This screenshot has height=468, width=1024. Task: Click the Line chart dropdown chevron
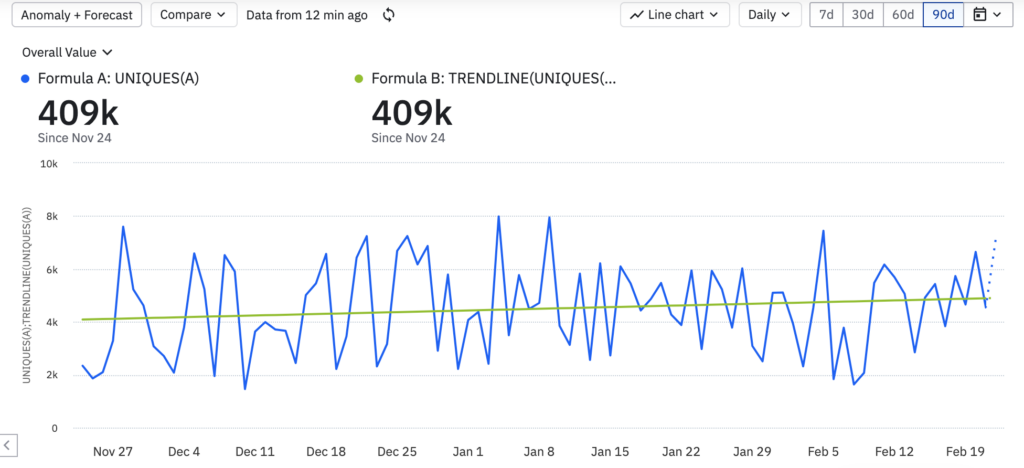coord(713,15)
